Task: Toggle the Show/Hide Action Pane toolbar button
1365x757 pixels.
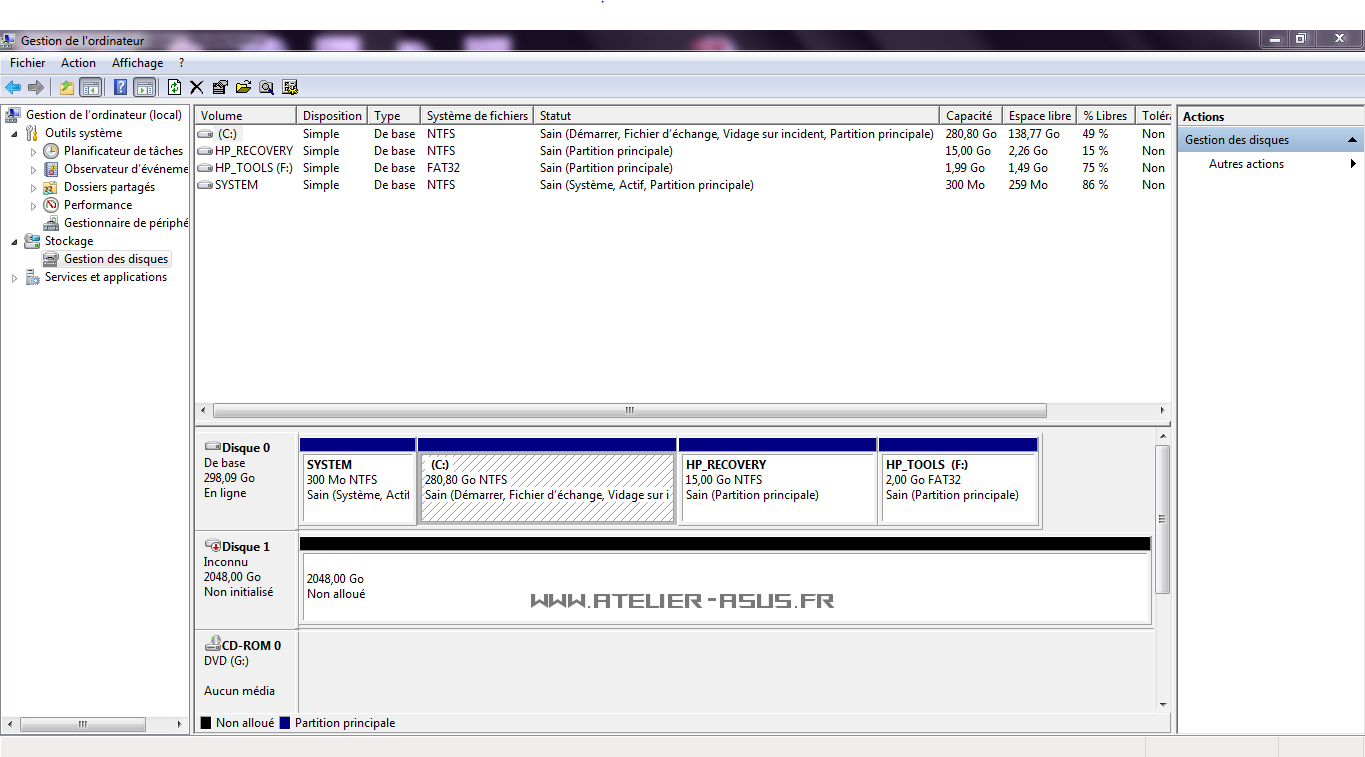Action: 144,88
